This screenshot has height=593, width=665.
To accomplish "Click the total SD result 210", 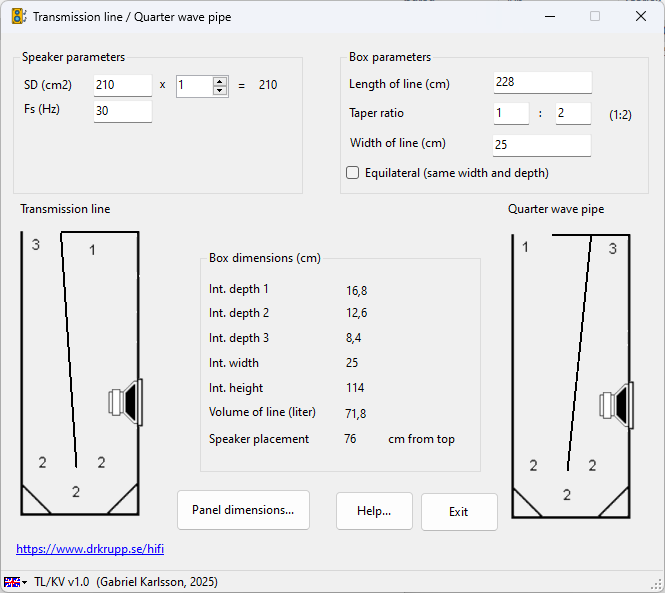I will tap(268, 85).
